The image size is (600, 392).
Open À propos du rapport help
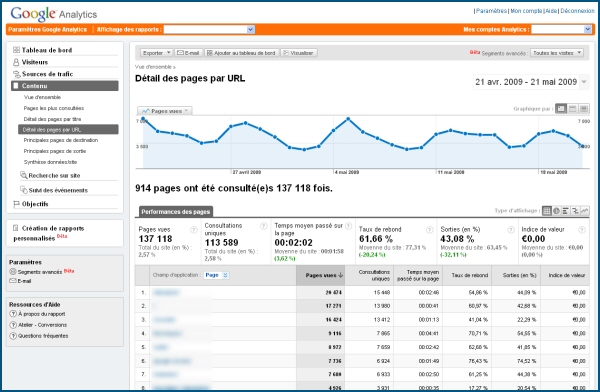click(x=41, y=314)
